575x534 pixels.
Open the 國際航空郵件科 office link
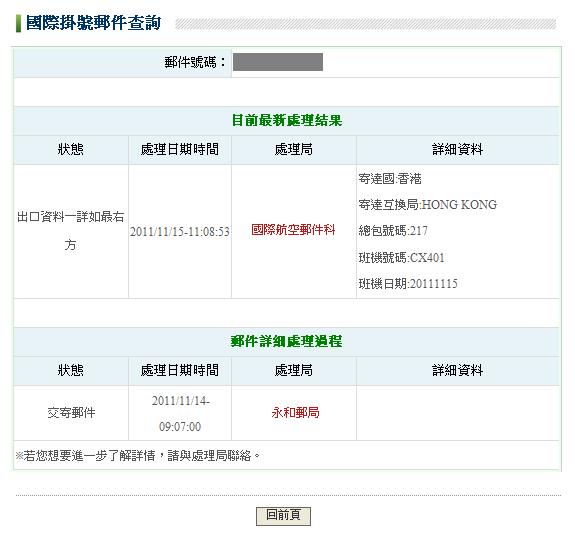(x=293, y=230)
